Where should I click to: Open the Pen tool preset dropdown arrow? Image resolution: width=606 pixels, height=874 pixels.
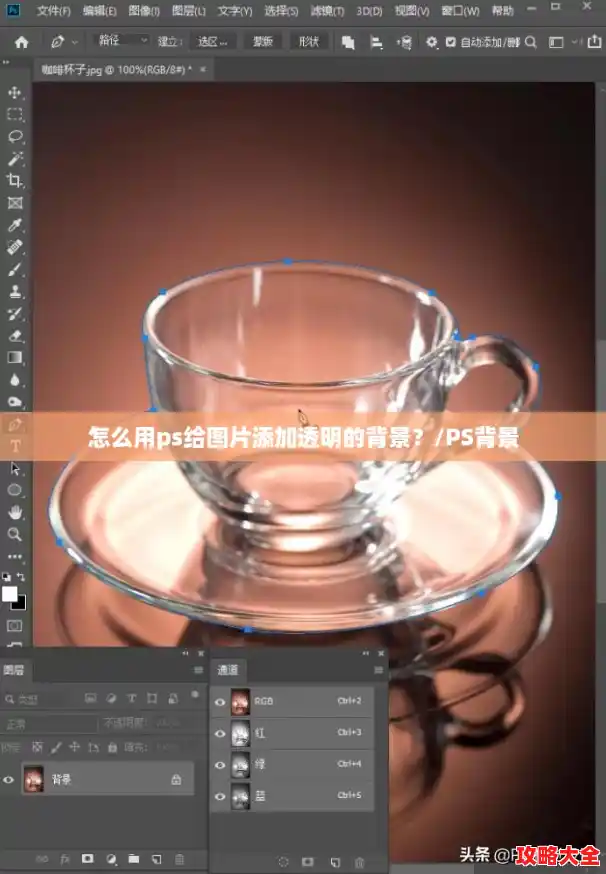75,42
